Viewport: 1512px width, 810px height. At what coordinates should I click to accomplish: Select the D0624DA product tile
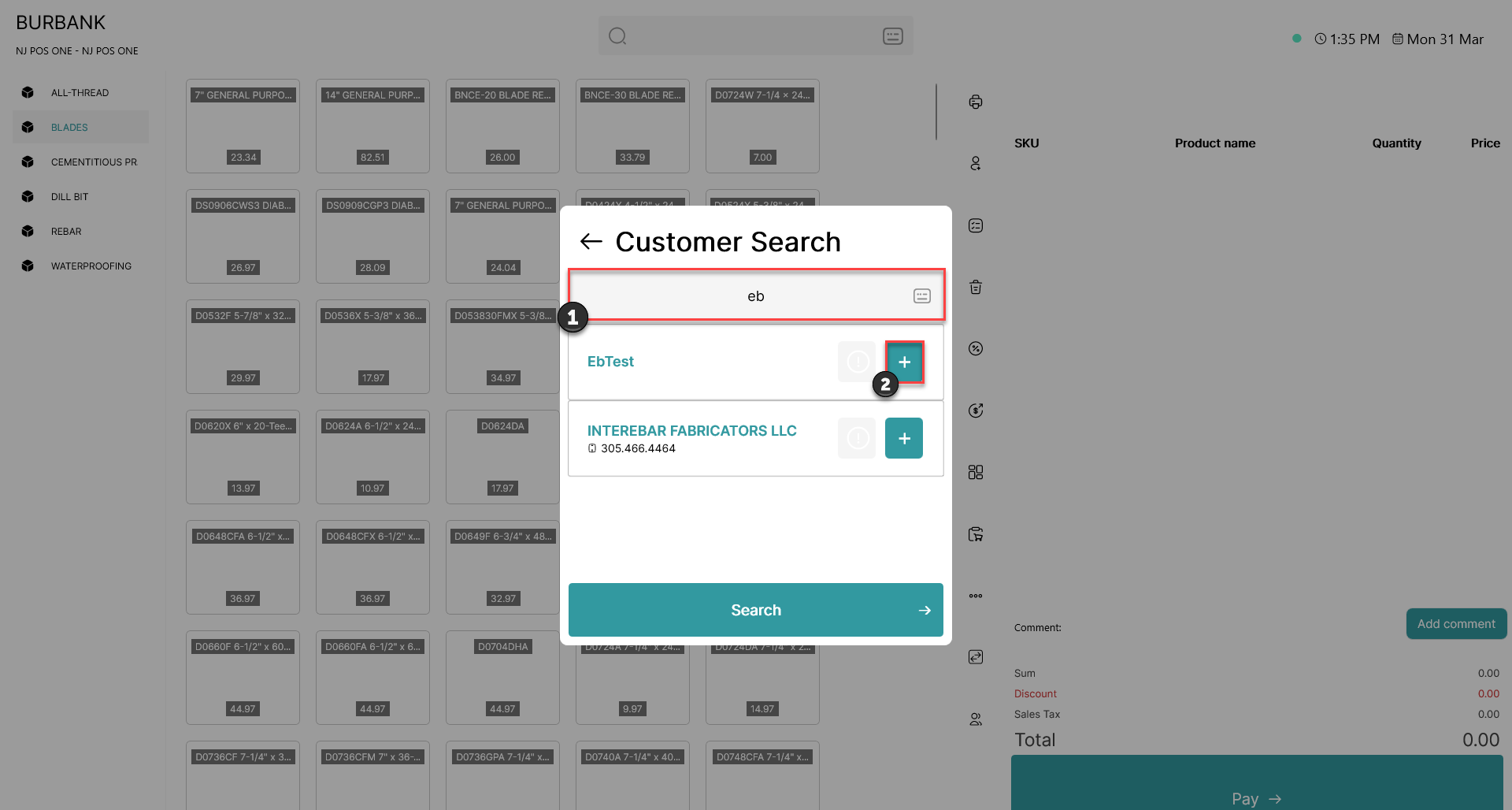coord(502,457)
